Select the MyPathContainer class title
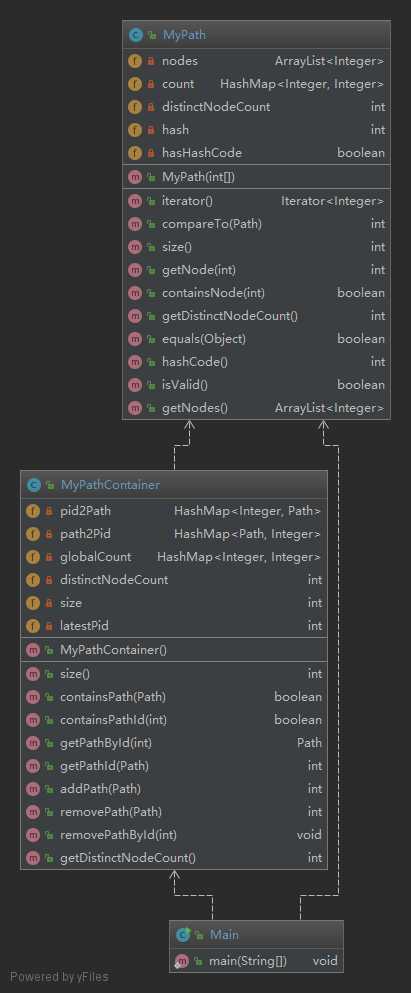Image resolution: width=411 pixels, height=993 pixels. point(110,486)
